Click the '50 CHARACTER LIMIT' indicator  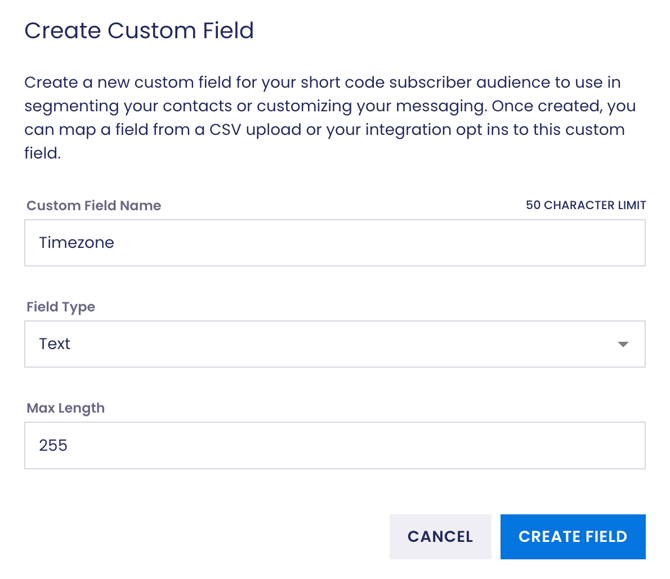click(x=585, y=205)
